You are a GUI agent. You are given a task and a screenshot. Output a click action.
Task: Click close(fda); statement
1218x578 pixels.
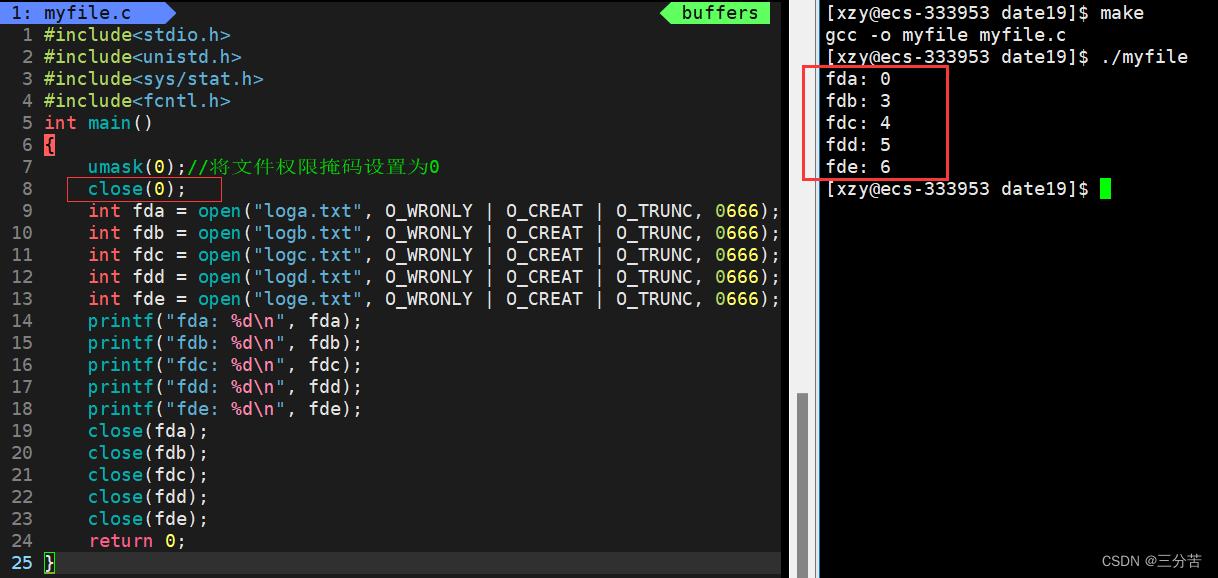pyautogui.click(x=148, y=431)
